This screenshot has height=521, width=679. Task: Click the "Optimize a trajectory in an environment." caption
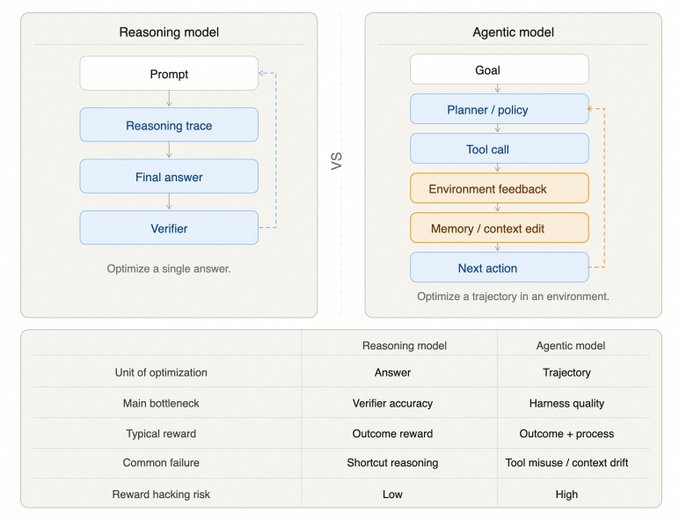[513, 297]
